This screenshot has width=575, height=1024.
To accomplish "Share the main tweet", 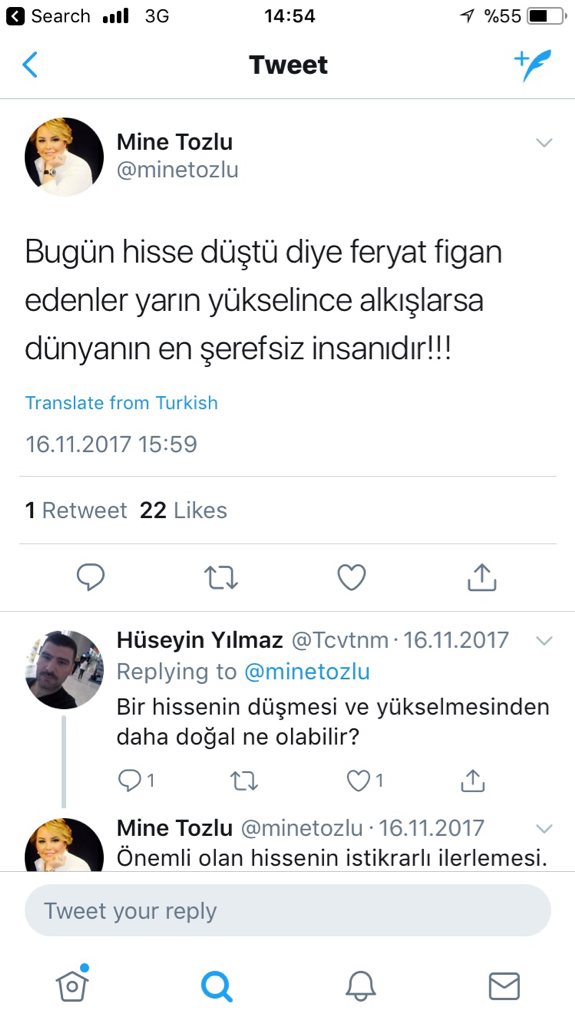I will (x=482, y=577).
